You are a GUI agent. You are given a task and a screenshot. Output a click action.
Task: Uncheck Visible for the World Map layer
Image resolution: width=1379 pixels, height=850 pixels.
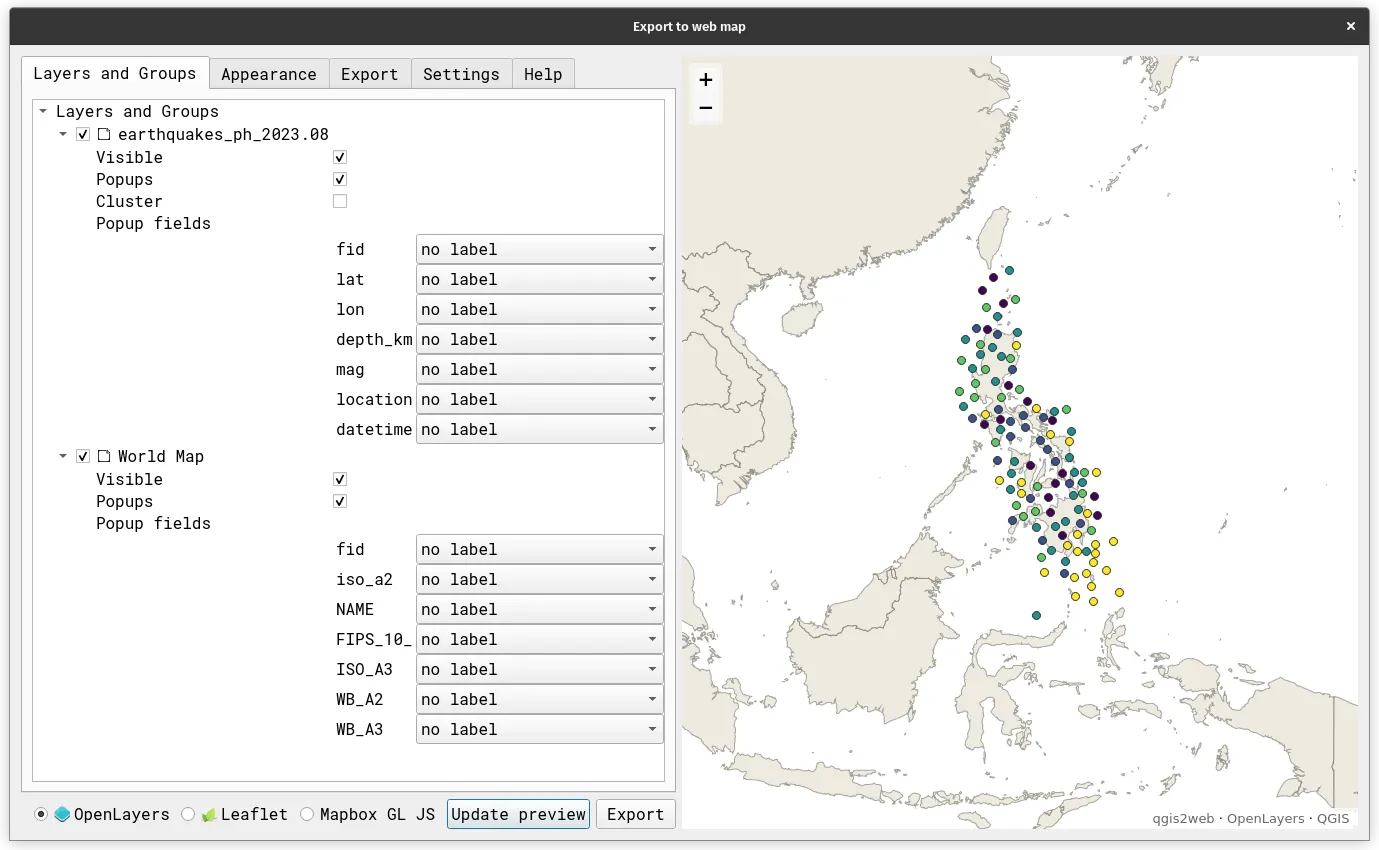(340, 478)
